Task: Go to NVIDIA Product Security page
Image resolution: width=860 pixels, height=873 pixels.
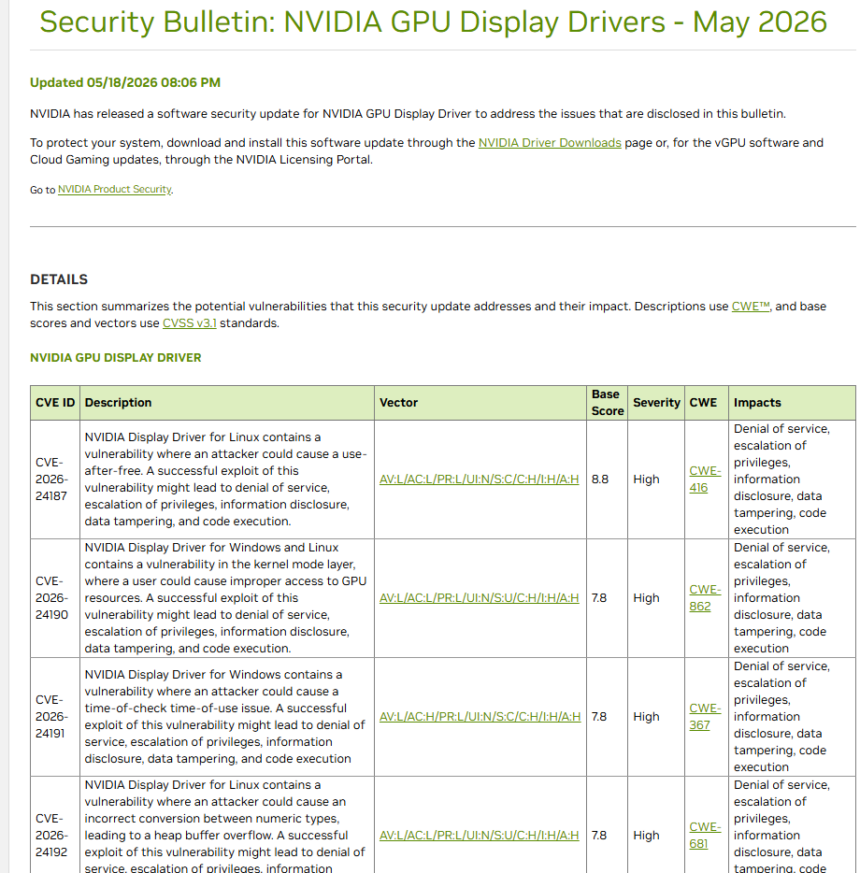Action: 115,189
